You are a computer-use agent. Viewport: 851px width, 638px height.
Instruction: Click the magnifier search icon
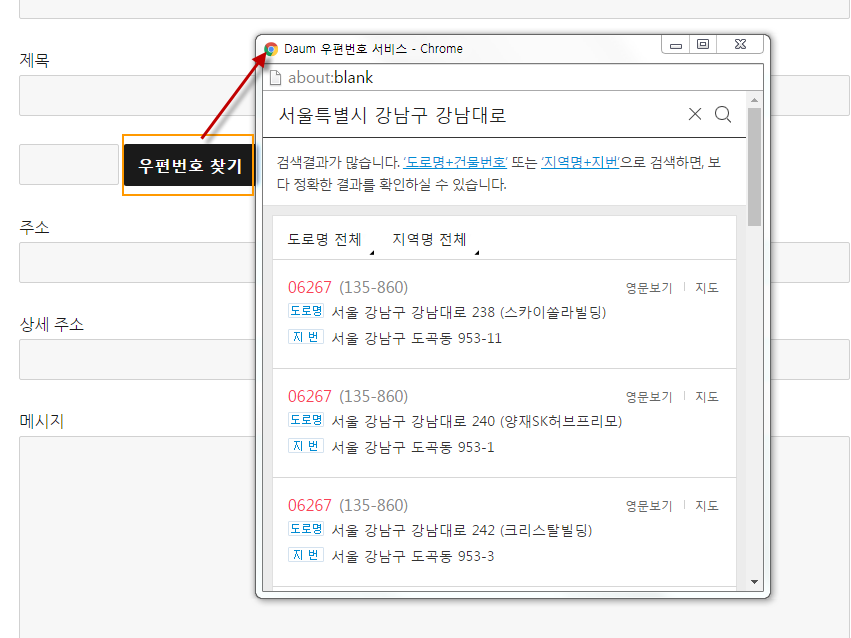pyautogui.click(x=723, y=114)
